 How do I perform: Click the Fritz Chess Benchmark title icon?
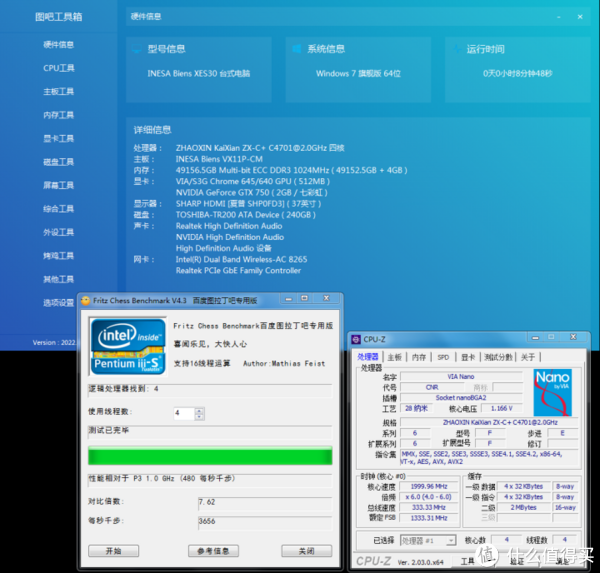86,300
